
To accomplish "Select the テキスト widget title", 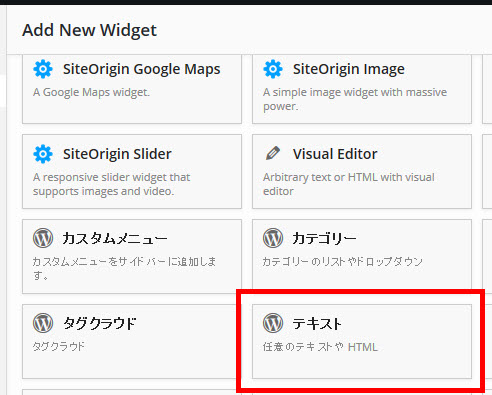I will click(317, 324).
